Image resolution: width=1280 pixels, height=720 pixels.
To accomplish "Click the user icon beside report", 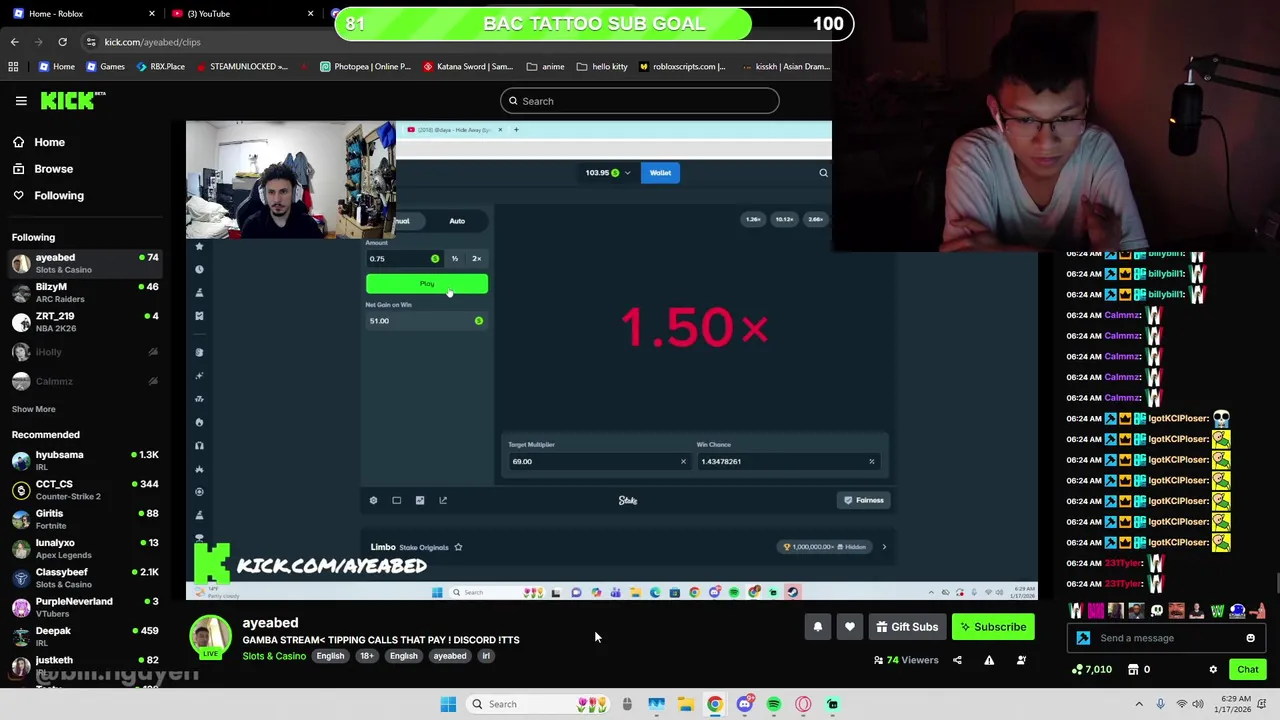I will click(x=1021, y=660).
